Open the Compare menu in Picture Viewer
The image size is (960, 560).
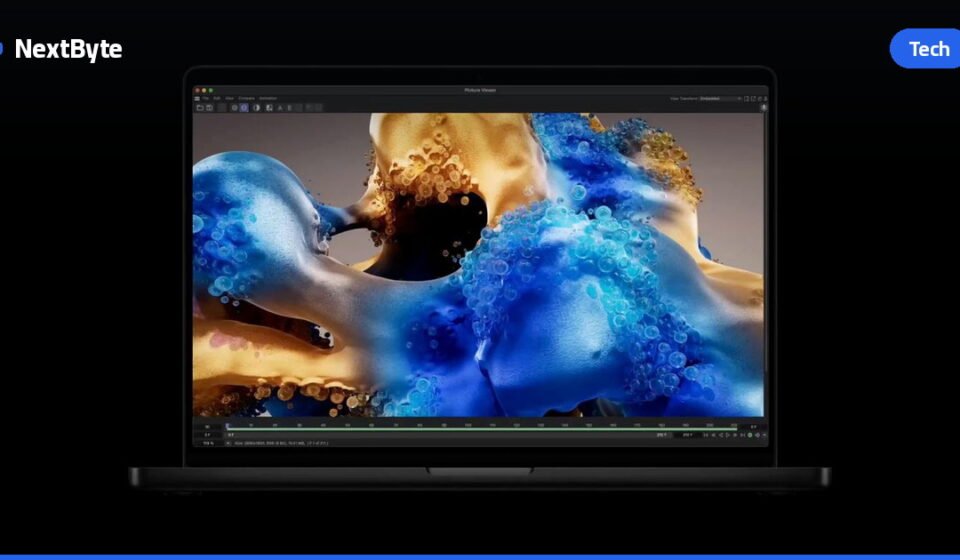point(246,98)
